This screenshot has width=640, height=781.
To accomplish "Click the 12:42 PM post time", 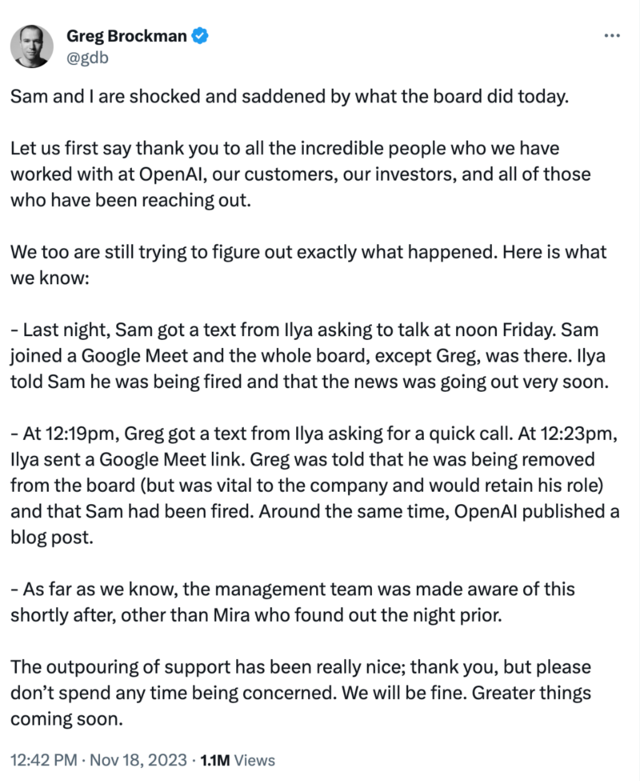I will [x=43, y=760].
